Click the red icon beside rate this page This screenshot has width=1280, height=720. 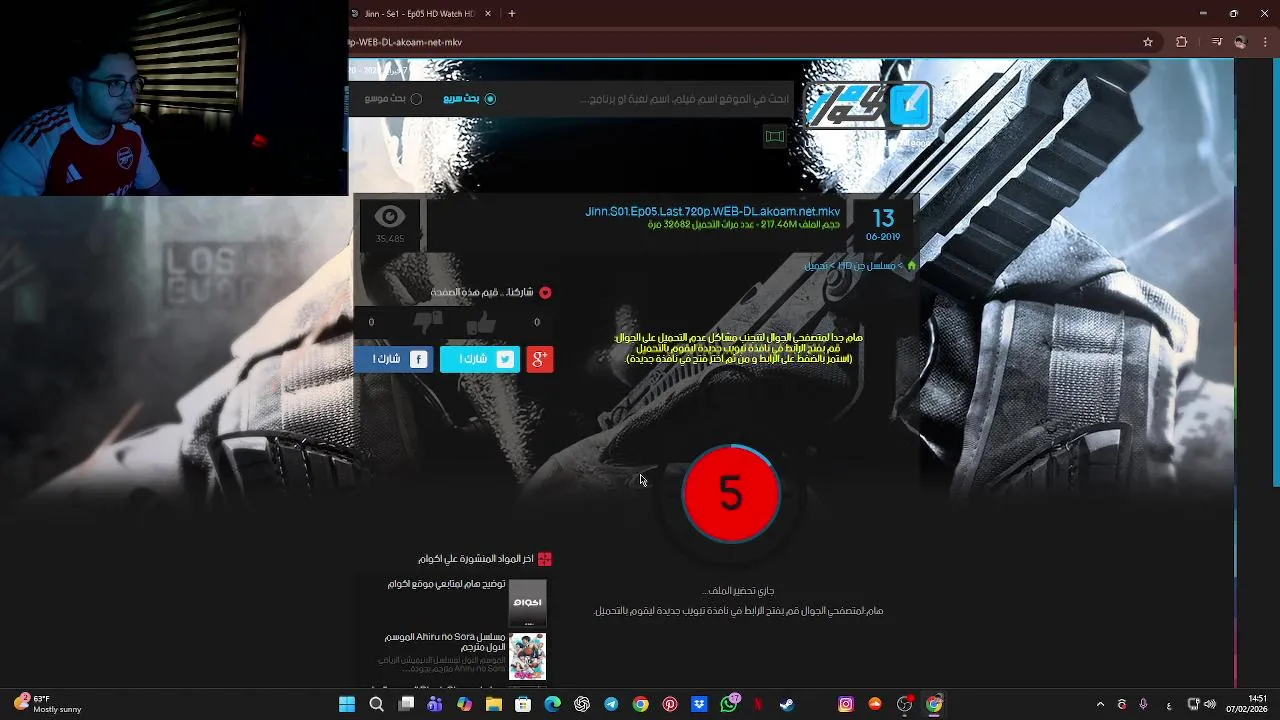coord(545,293)
